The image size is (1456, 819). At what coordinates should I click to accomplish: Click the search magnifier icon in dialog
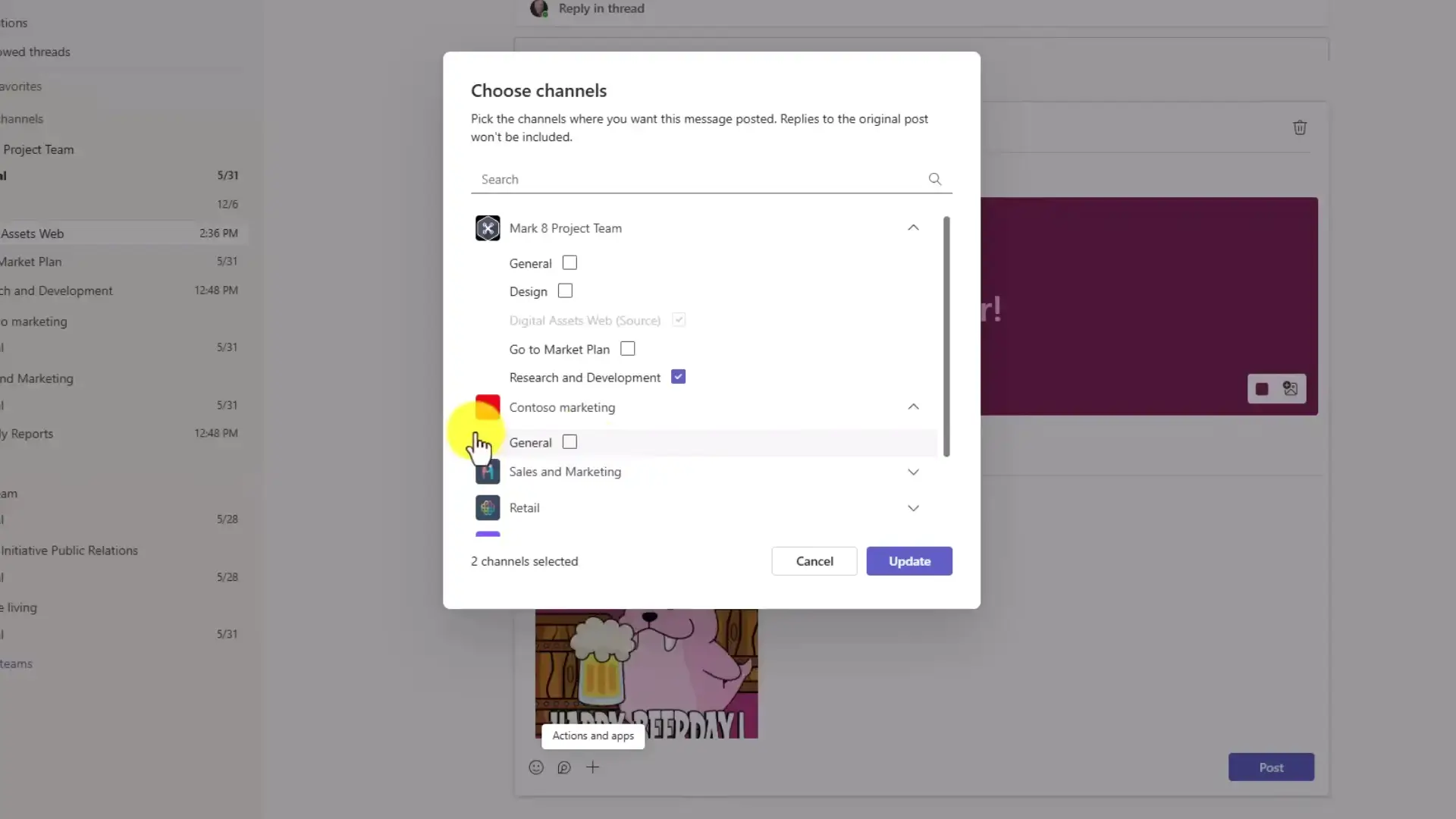coord(934,179)
